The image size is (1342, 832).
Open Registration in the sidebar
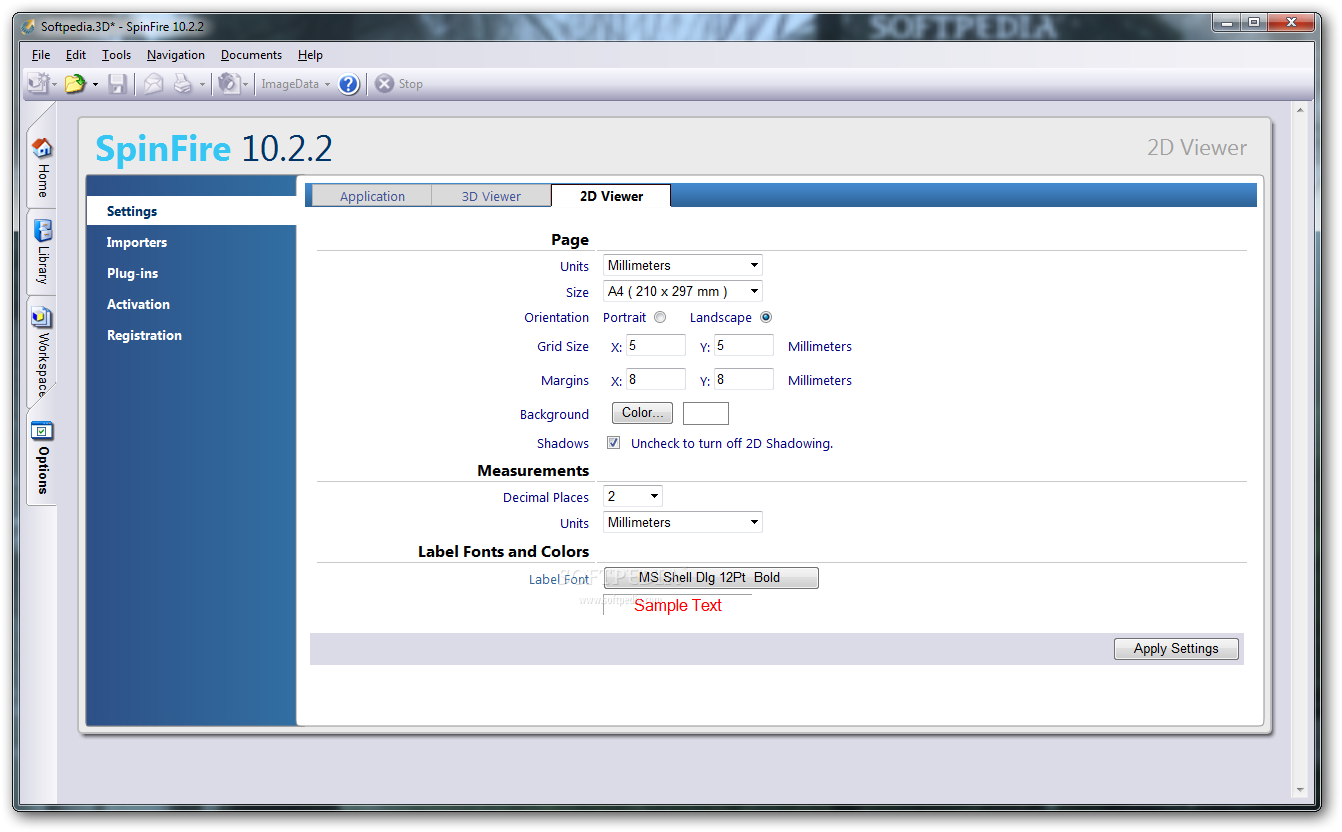(x=144, y=335)
